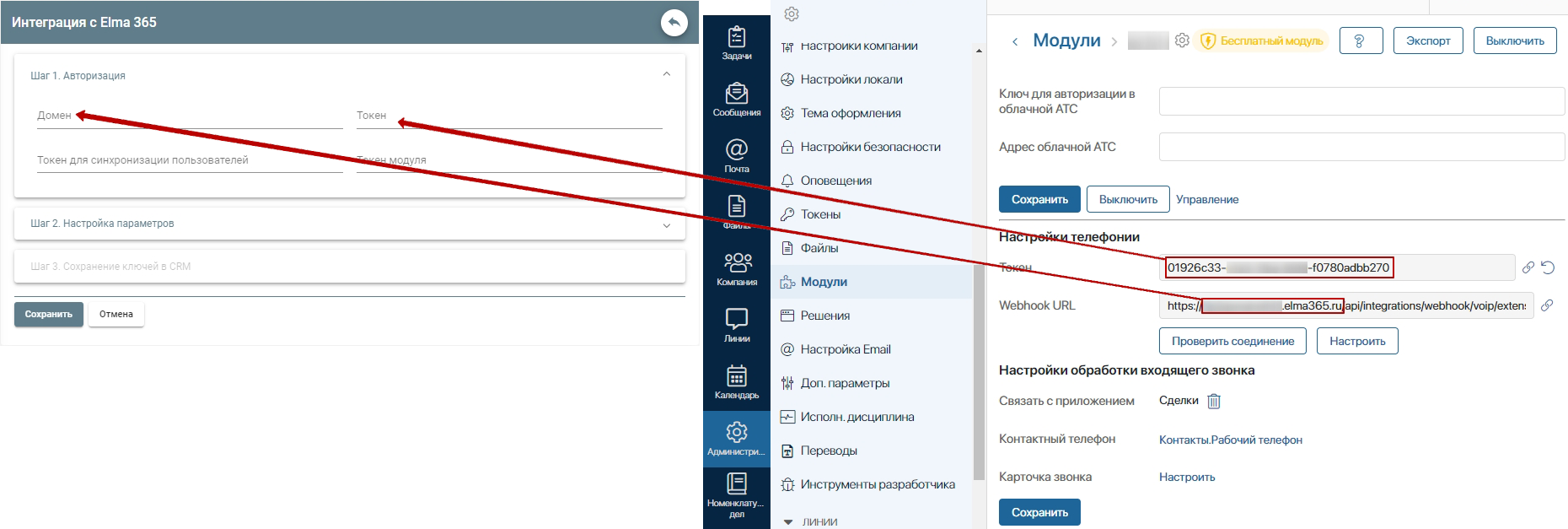This screenshot has height=529, width=1568.
Task: Click the Экспорт button
Action: pos(1427,40)
